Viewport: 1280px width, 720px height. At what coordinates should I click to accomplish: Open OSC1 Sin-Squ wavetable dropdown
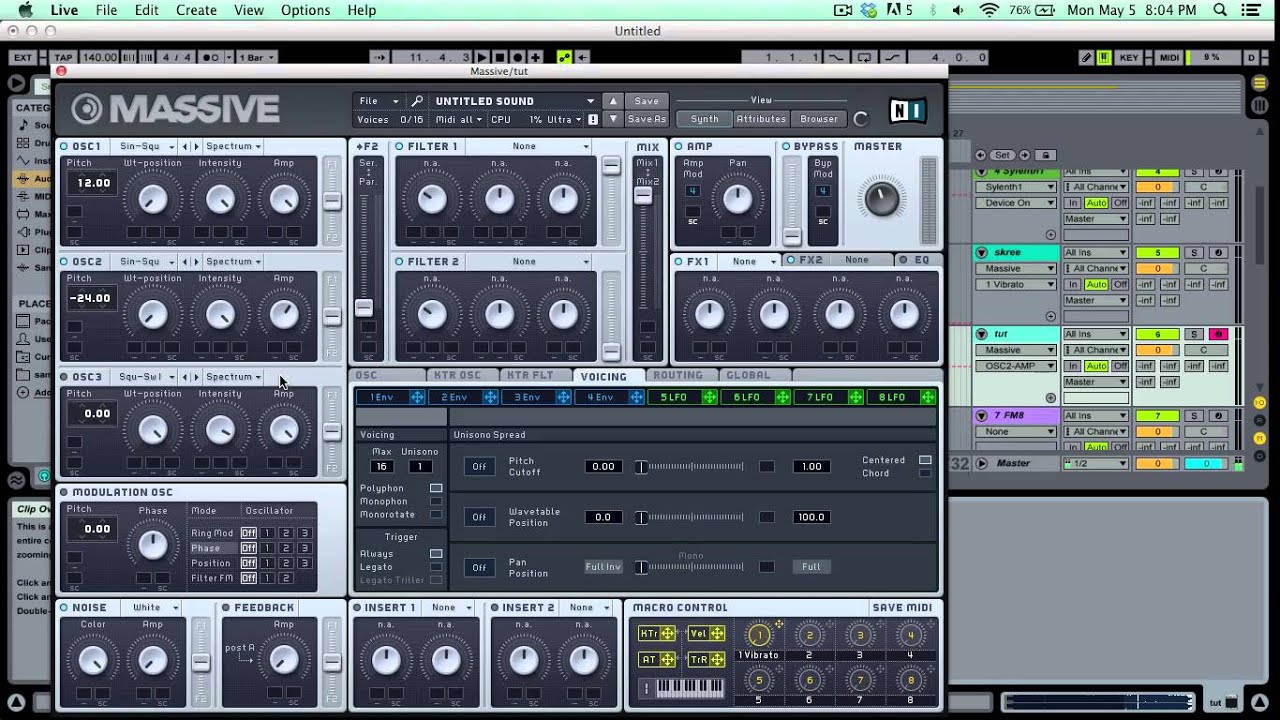click(x=146, y=146)
